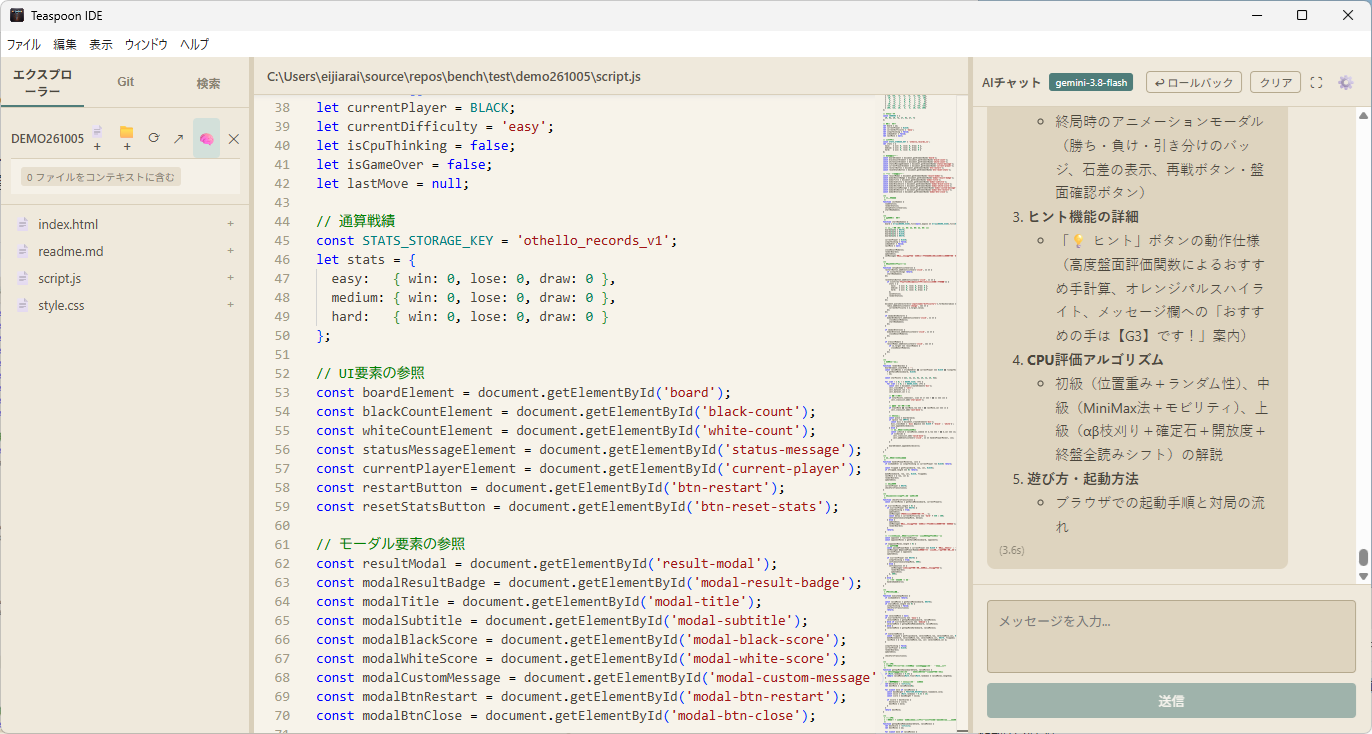Screen dimensions: 1372x734
Task: Click the AI chat scrollbar down arrow
Action: click(1362, 576)
